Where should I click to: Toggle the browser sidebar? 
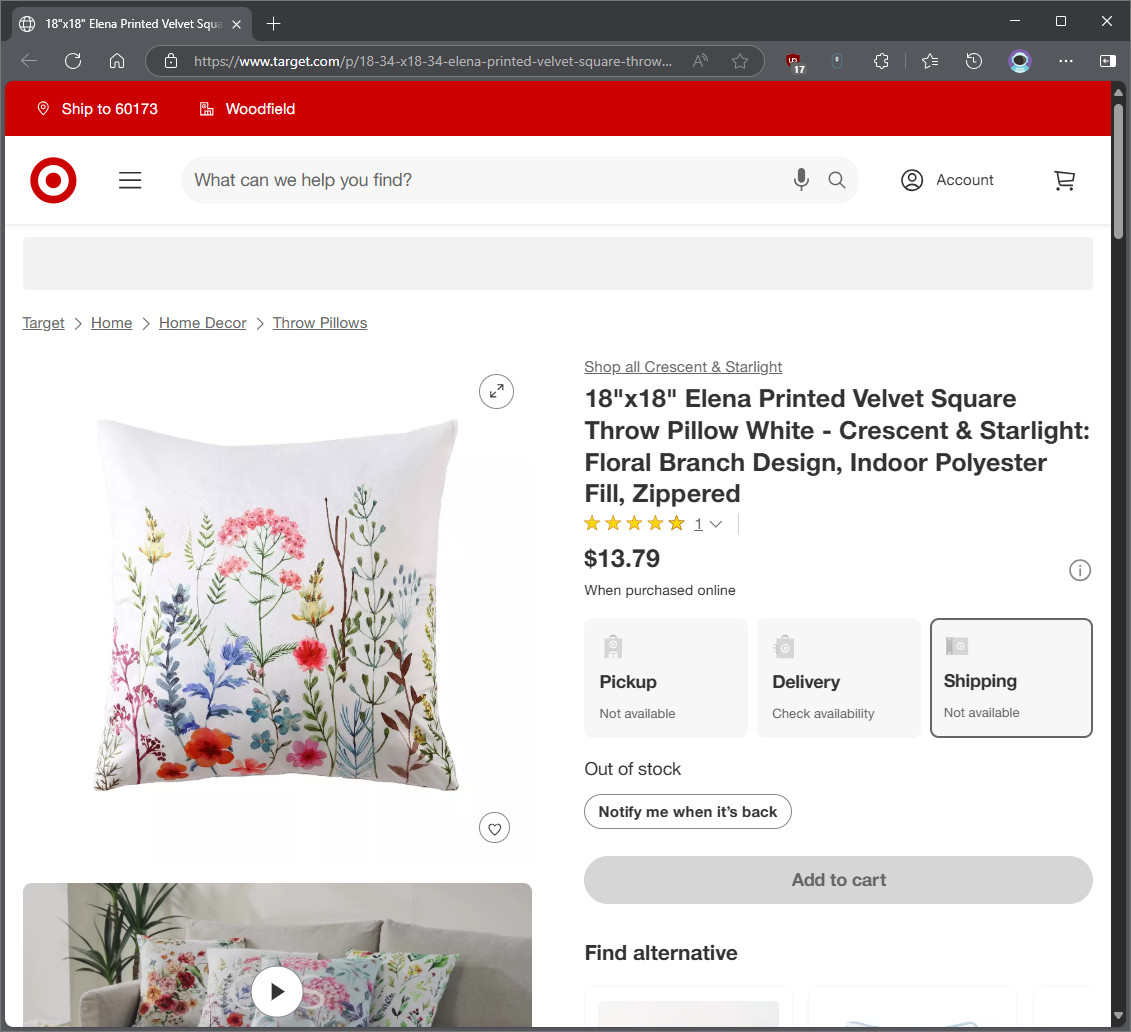[1107, 61]
